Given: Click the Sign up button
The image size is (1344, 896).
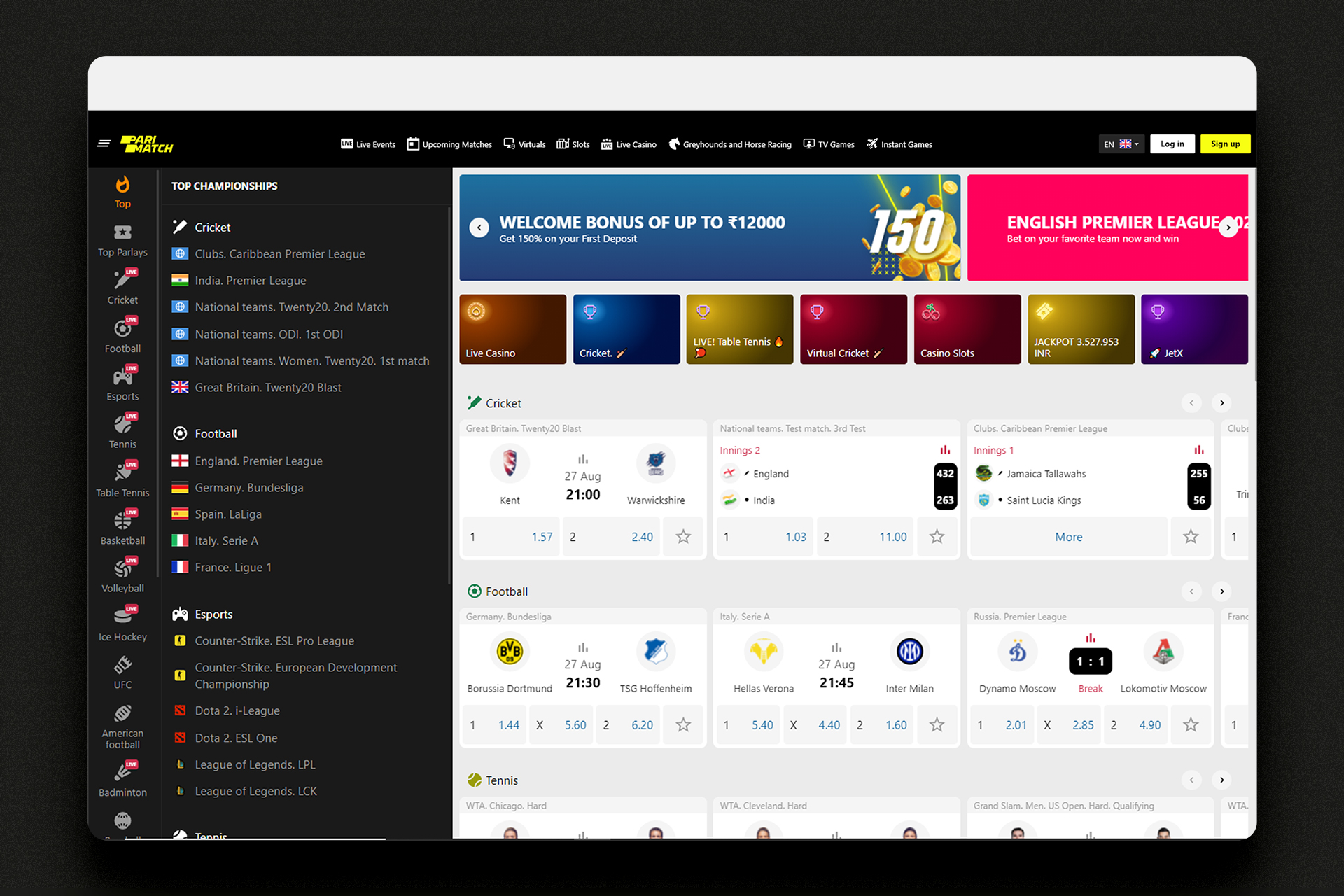Looking at the screenshot, I should (1225, 144).
